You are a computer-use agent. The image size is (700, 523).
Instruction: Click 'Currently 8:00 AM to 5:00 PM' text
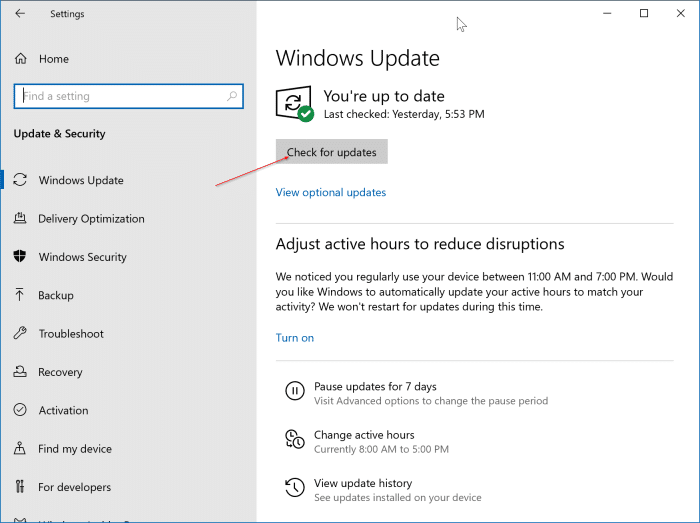coord(381,449)
